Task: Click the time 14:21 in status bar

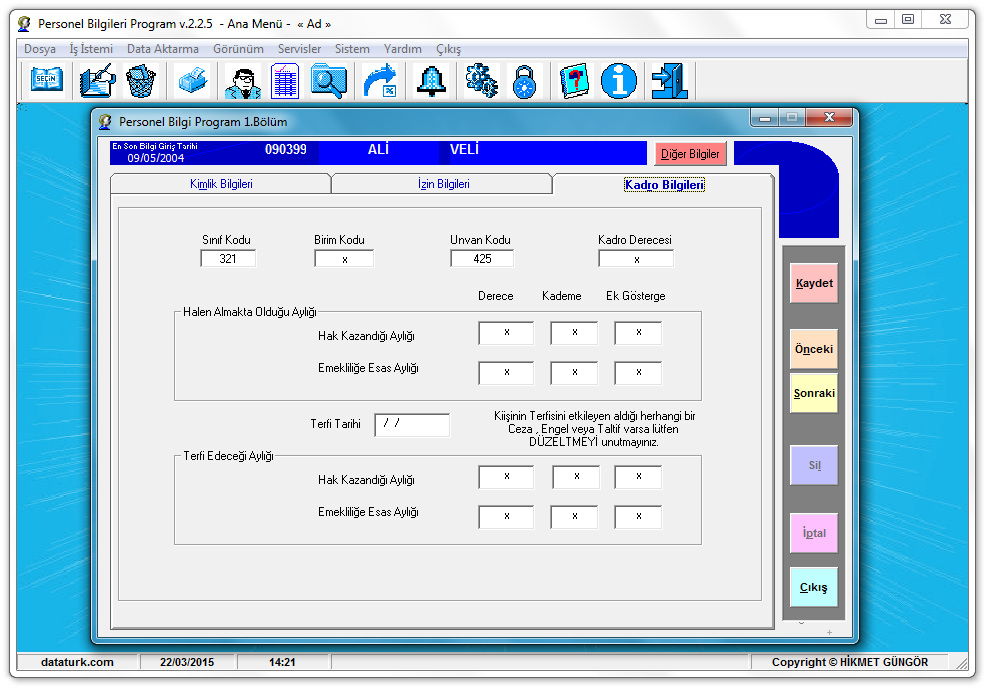Action: coord(282,662)
